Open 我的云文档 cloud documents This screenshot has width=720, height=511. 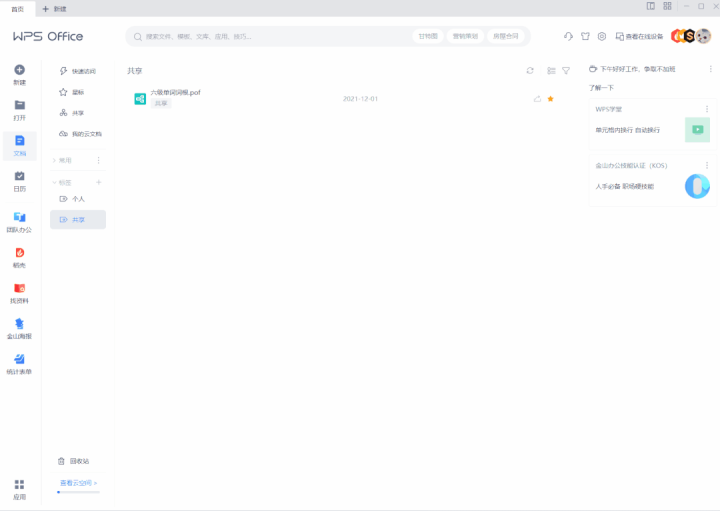(x=78, y=134)
